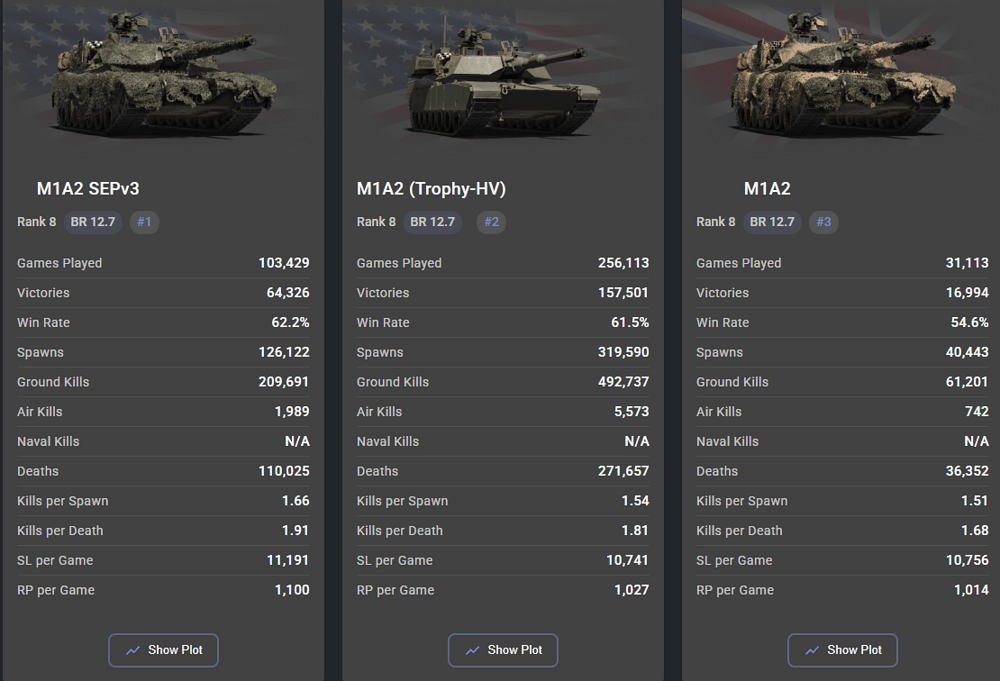
Task: Click the M1A2 title on third card
Action: [767, 189]
